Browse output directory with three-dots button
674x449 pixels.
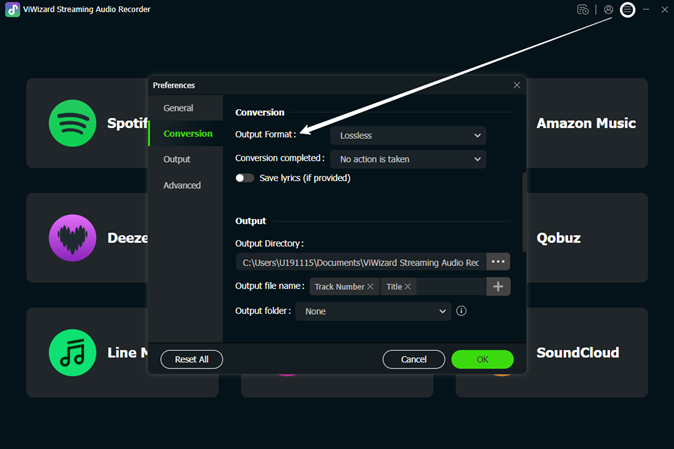tap(498, 262)
